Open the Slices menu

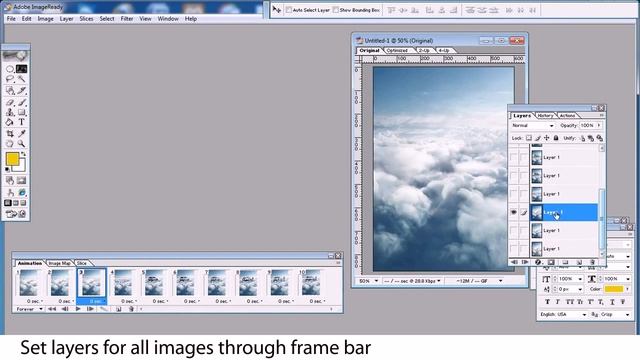click(86, 19)
